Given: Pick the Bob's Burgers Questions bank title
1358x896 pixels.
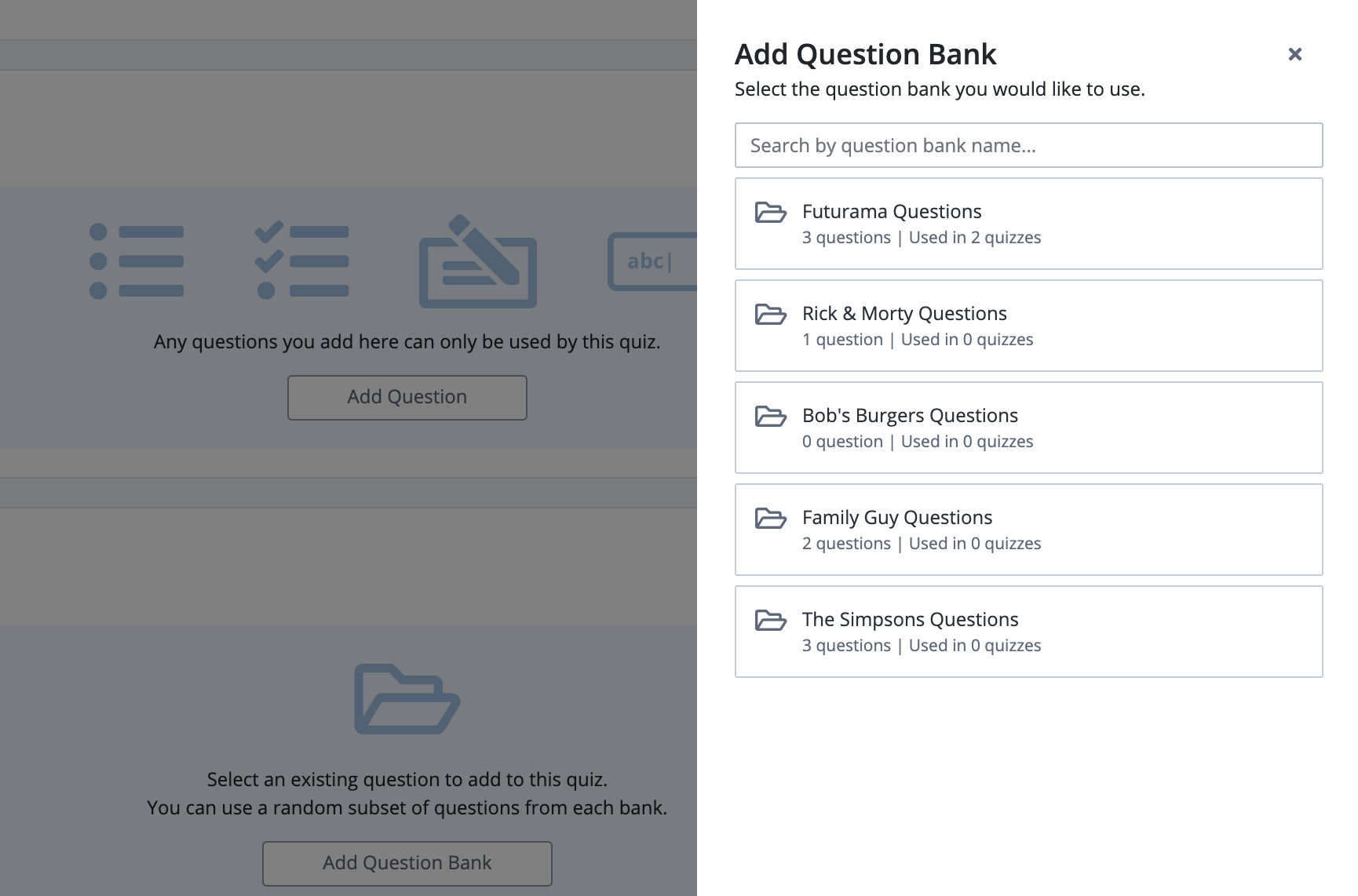Looking at the screenshot, I should pos(910,416).
